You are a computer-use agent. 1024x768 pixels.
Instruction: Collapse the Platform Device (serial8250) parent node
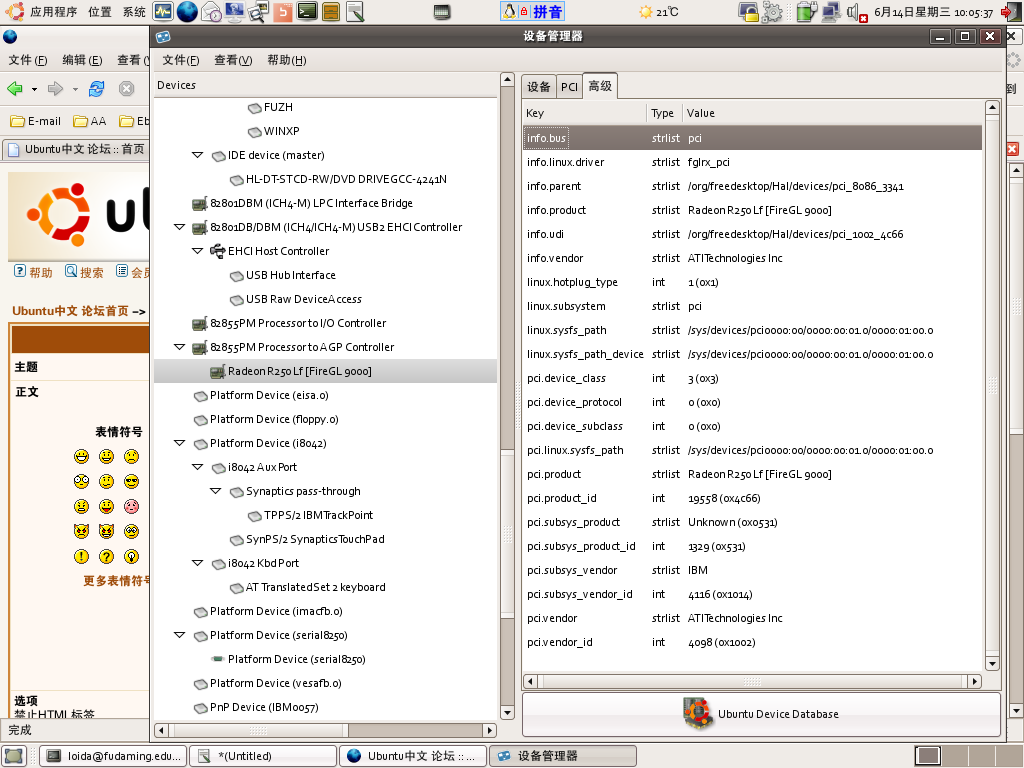(180, 635)
